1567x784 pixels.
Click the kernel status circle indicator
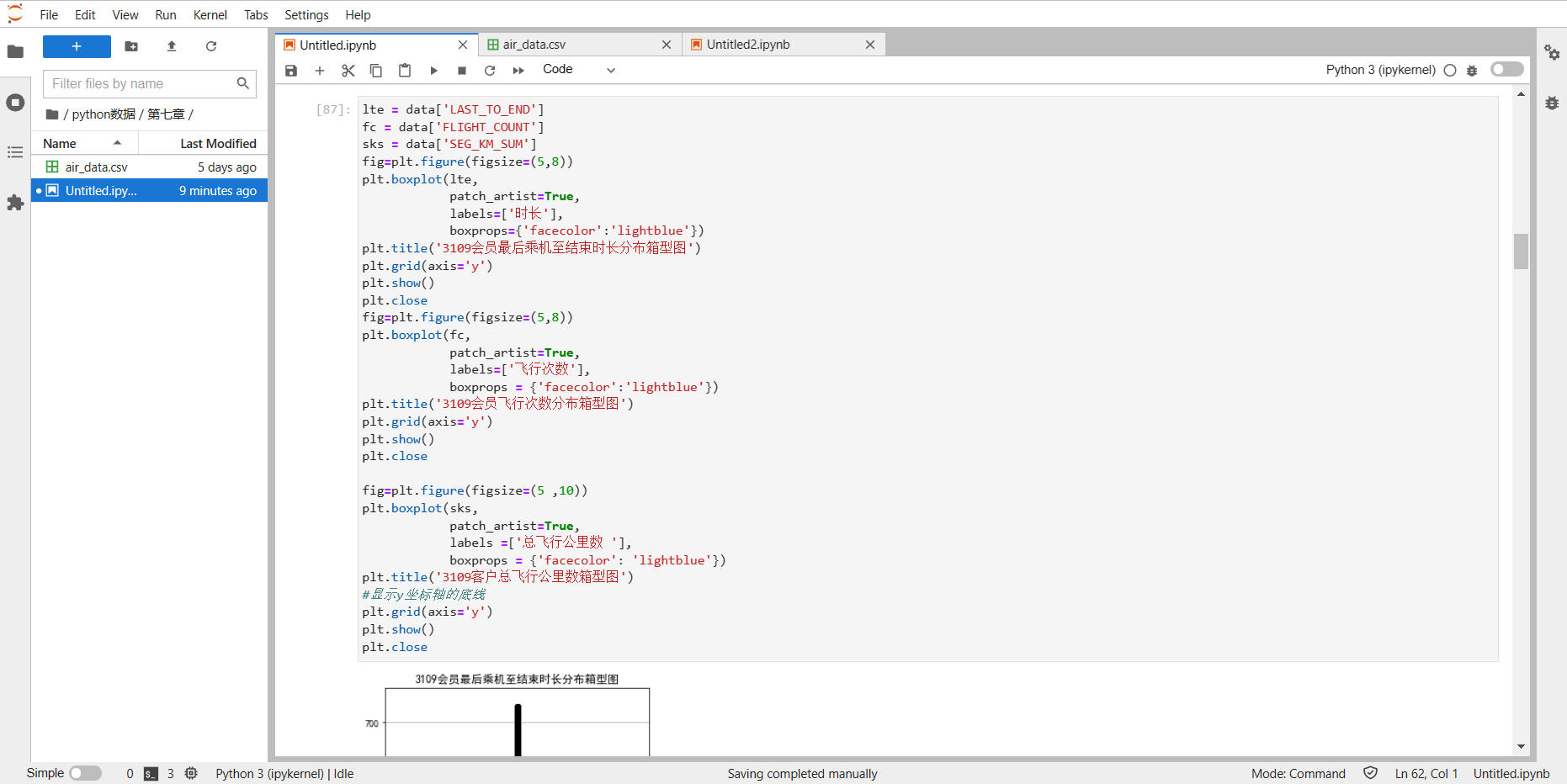(1450, 71)
